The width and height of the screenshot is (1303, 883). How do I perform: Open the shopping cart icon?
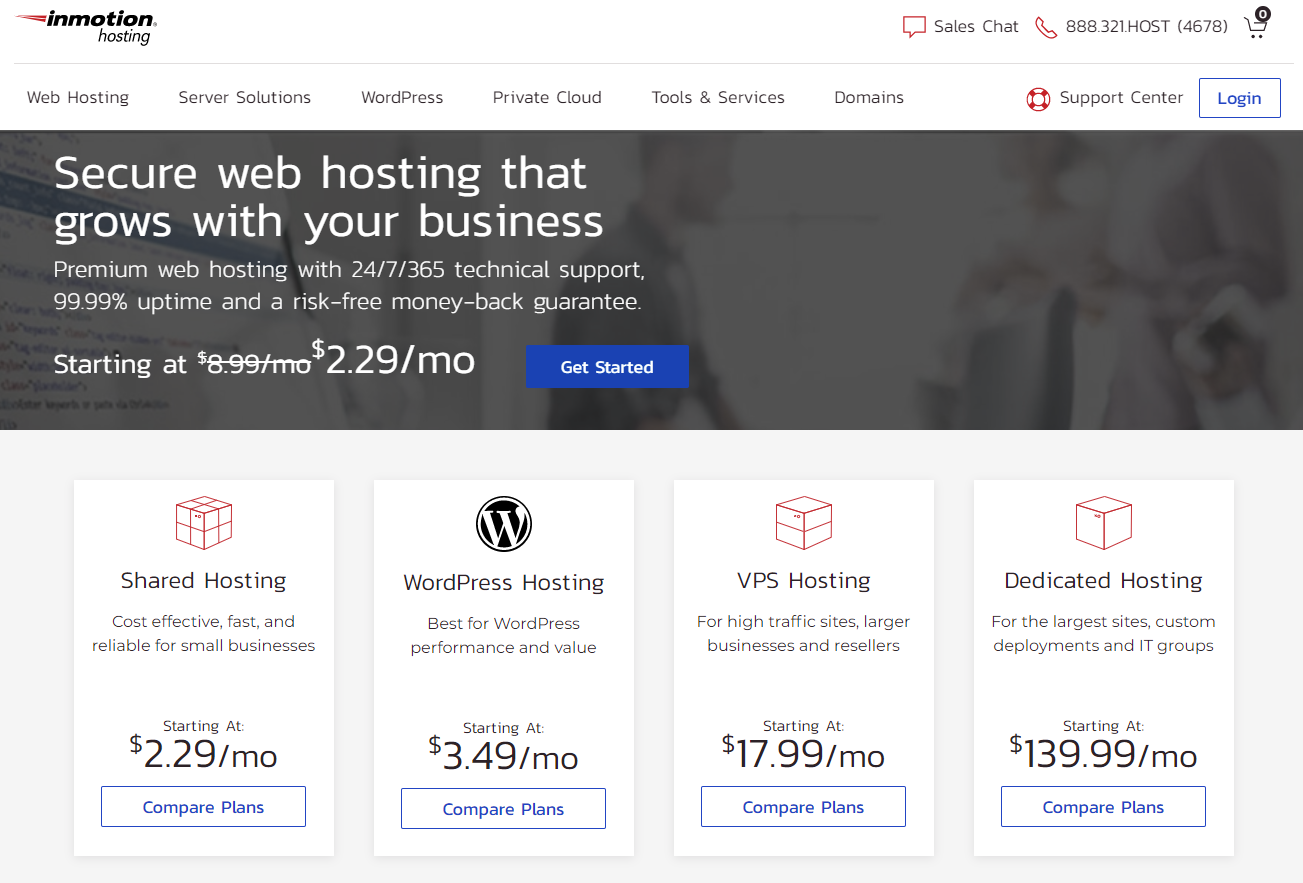point(1255,28)
